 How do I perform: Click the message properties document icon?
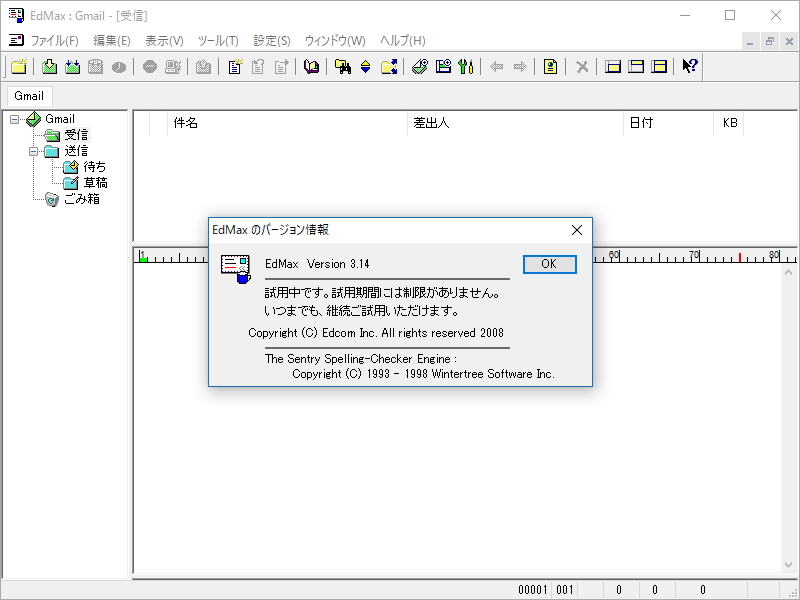(550, 66)
